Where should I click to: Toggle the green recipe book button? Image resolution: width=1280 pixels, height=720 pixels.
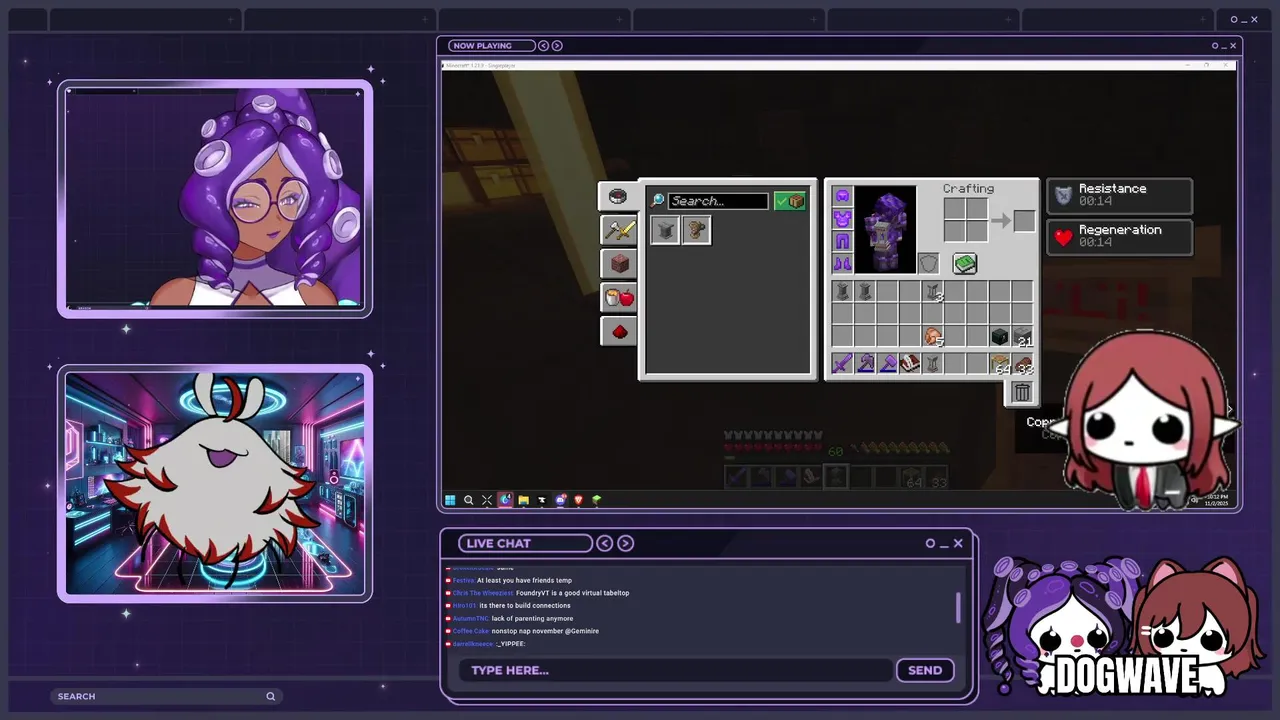pos(964,263)
